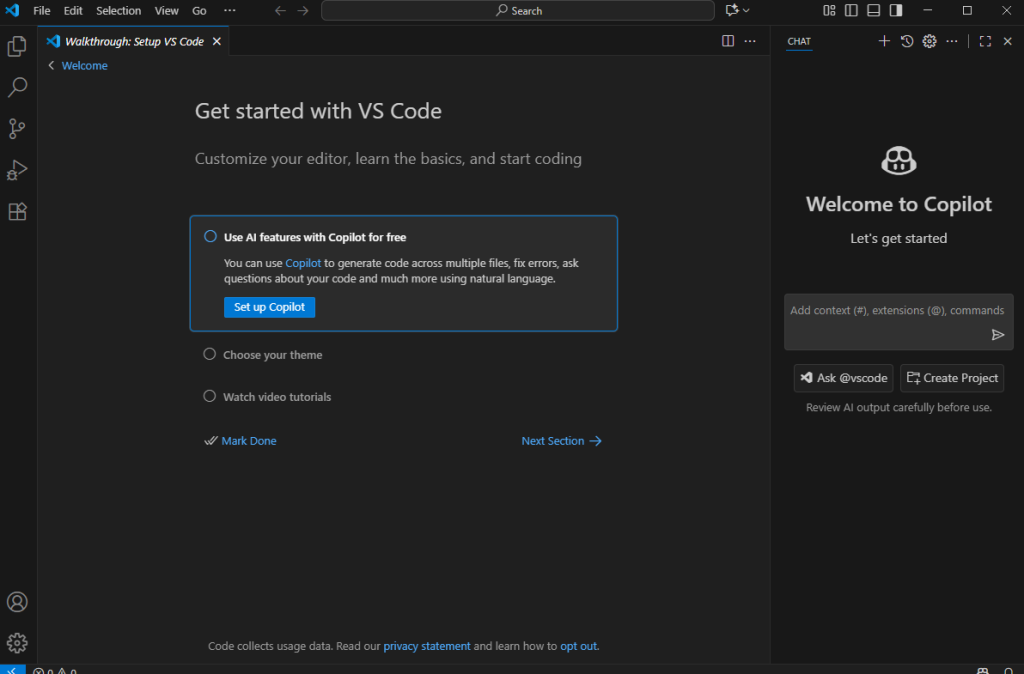
Task: Open the Source Control view
Action: [x=17, y=129]
